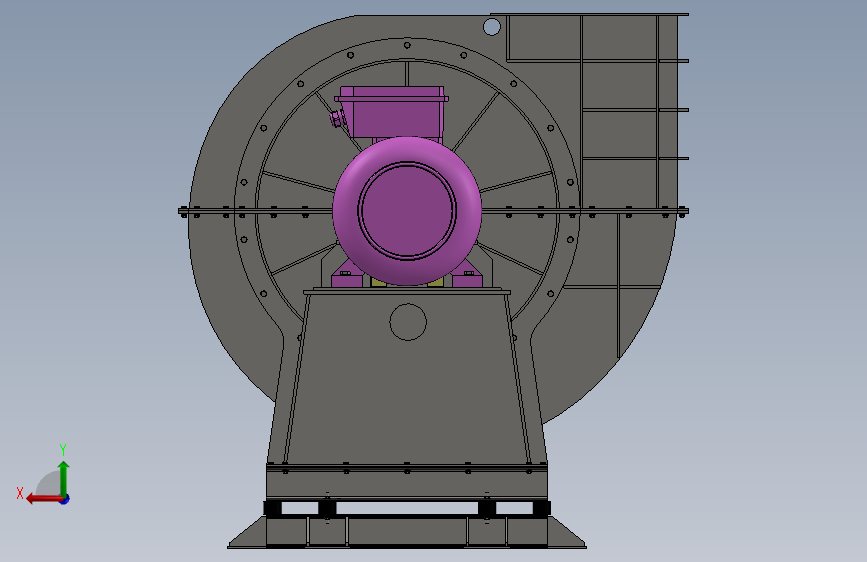Image resolution: width=867 pixels, height=562 pixels.
Task: Click the green Y axis arrow of triad
Action: click(x=64, y=478)
